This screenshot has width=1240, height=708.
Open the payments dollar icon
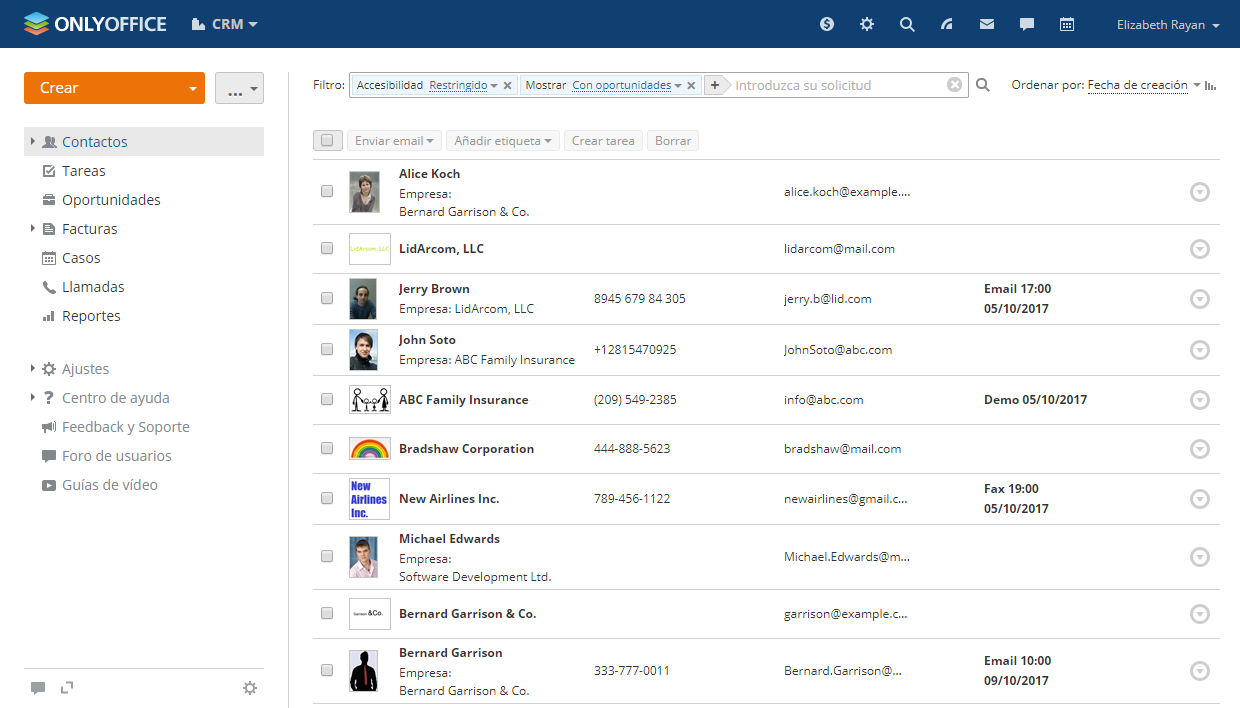(x=827, y=24)
